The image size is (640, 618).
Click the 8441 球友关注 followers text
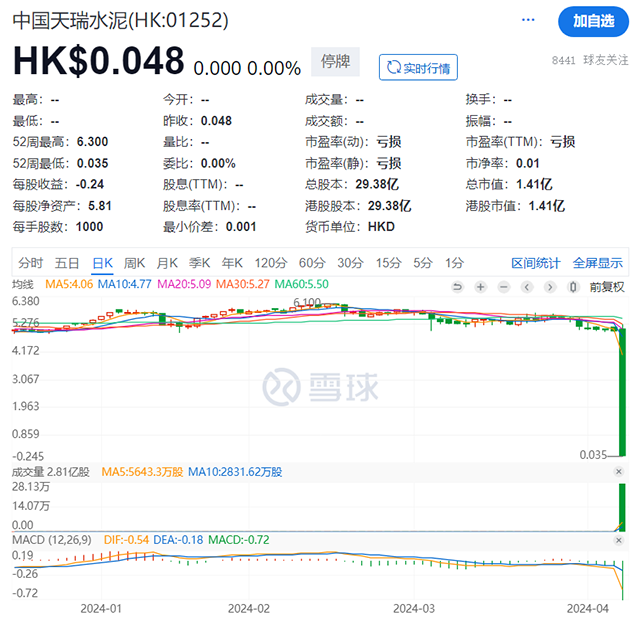tap(590, 60)
